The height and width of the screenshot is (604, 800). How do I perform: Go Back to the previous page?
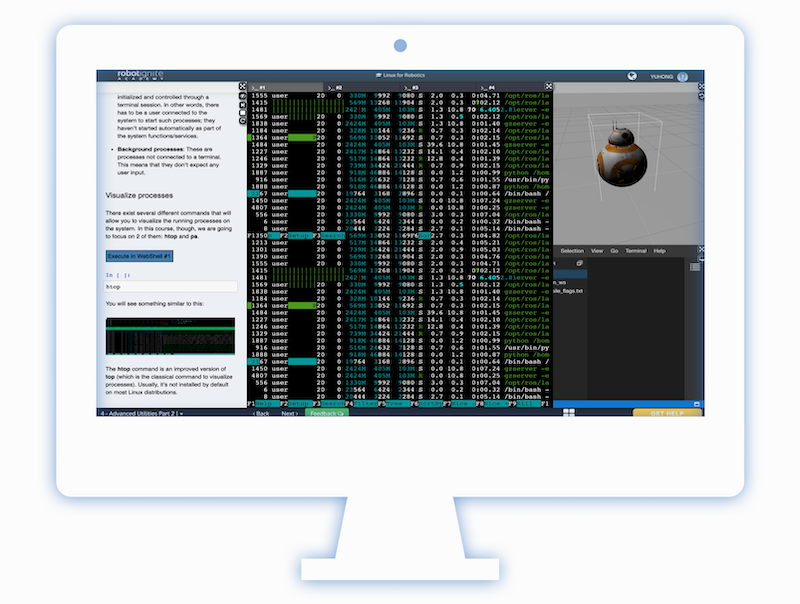pyautogui.click(x=260, y=412)
